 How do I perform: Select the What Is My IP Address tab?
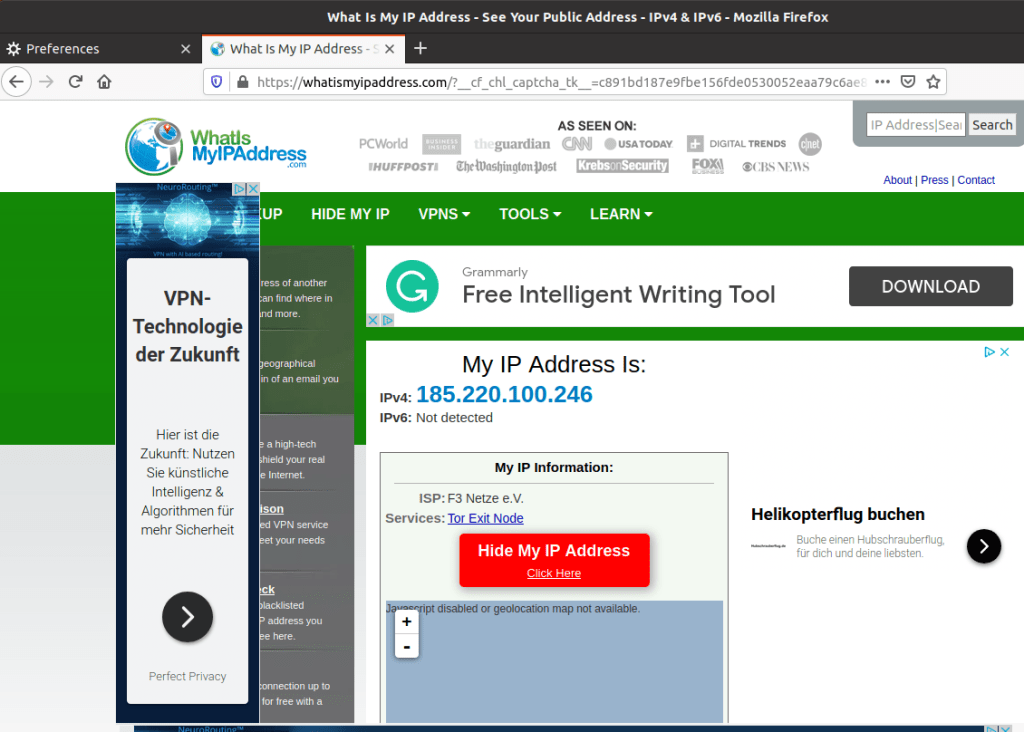(303, 49)
